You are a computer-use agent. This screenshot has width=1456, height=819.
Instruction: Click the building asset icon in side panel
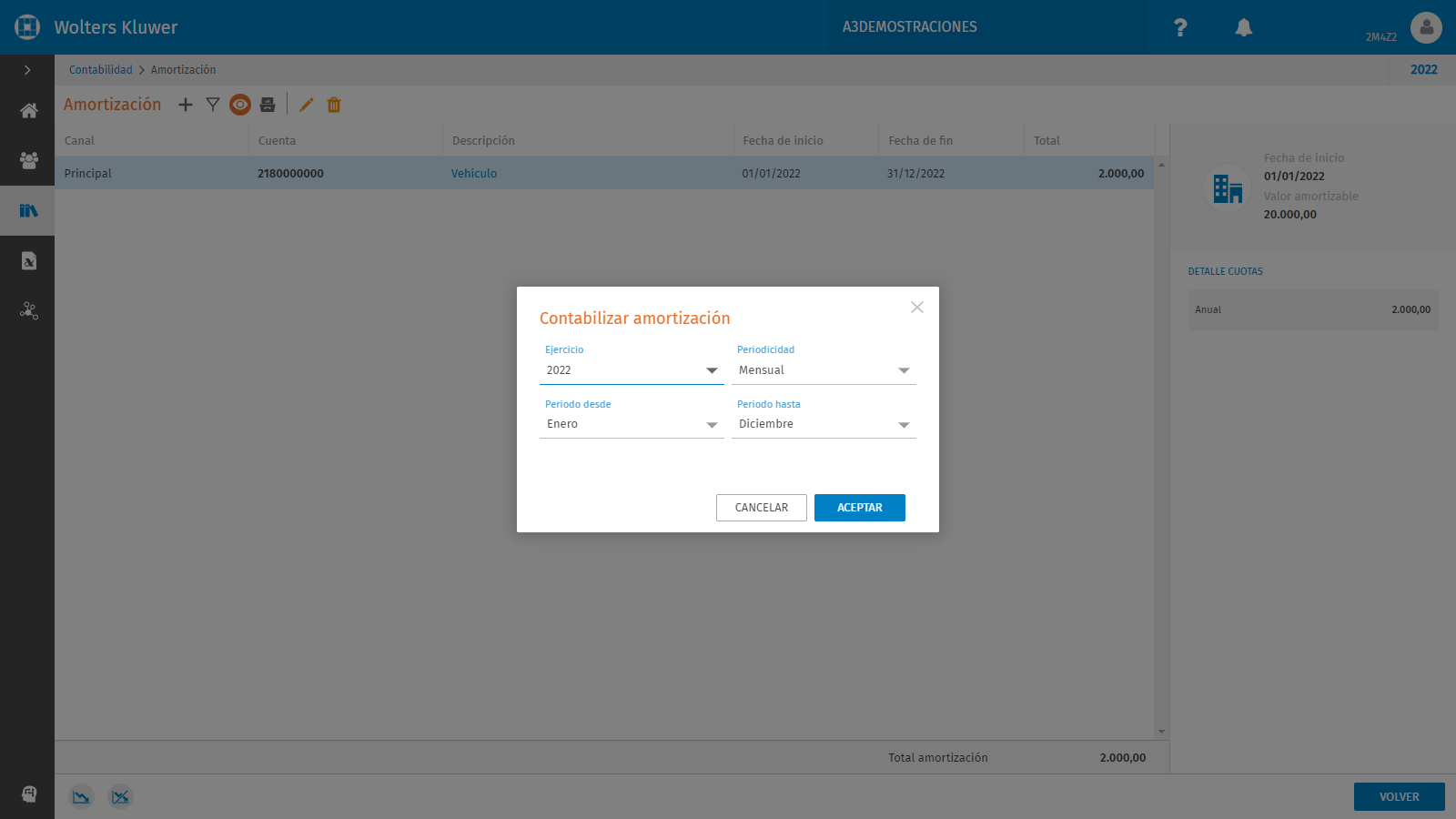tap(1228, 188)
